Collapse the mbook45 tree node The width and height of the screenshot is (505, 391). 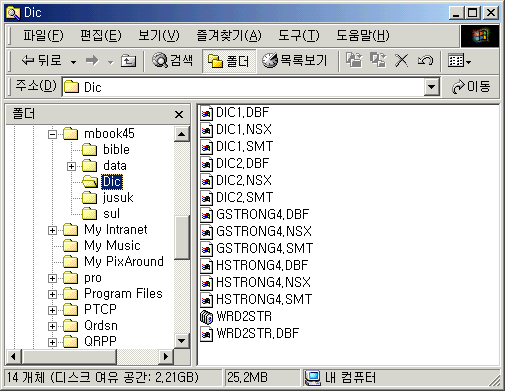coord(52,134)
